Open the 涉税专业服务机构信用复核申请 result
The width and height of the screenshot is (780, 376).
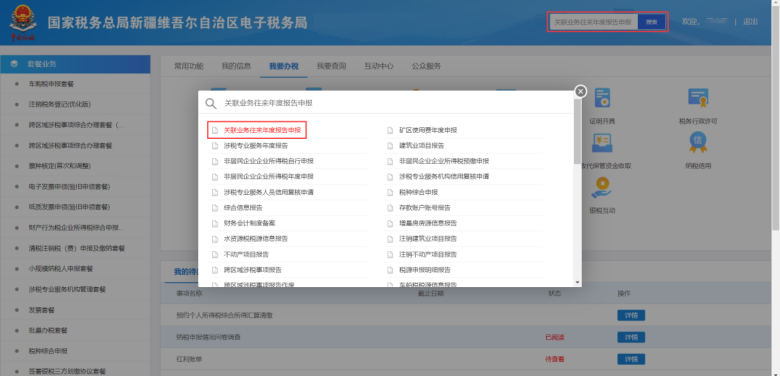pos(444,177)
